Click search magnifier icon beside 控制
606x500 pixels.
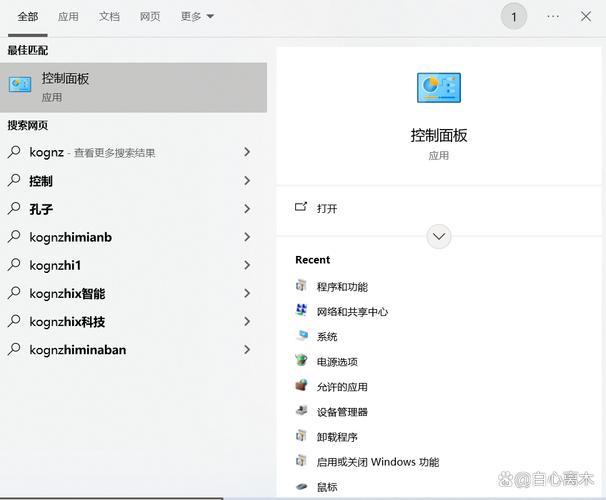pyautogui.click(x=14, y=180)
